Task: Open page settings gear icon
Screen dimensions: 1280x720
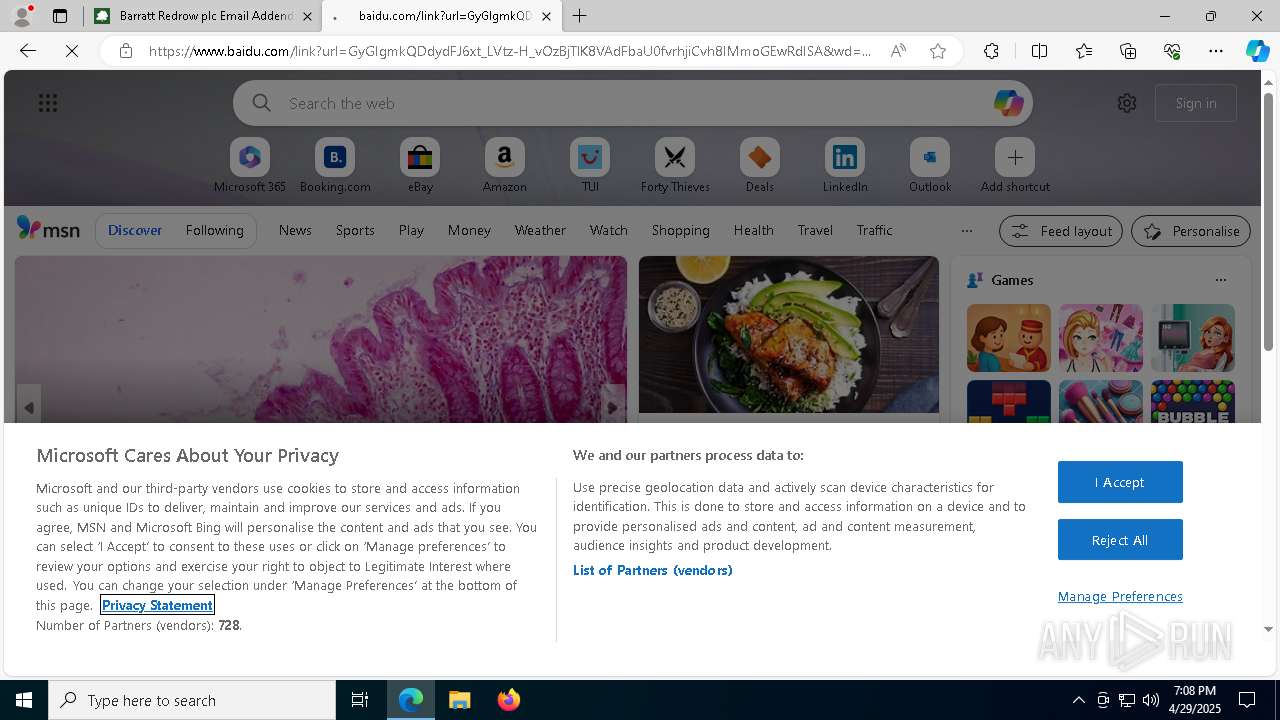Action: (1127, 103)
